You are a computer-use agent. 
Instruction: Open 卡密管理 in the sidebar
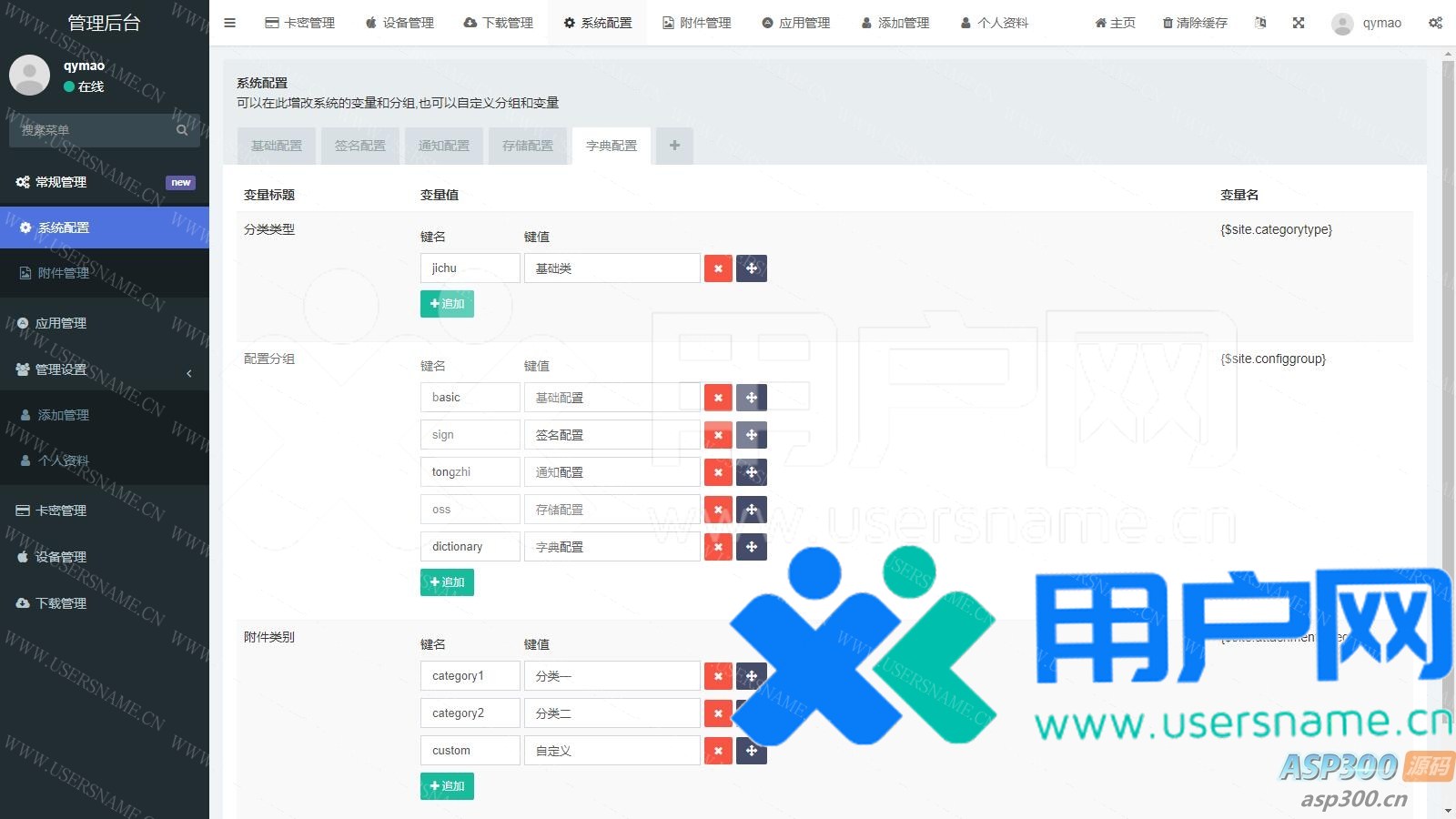(105, 511)
